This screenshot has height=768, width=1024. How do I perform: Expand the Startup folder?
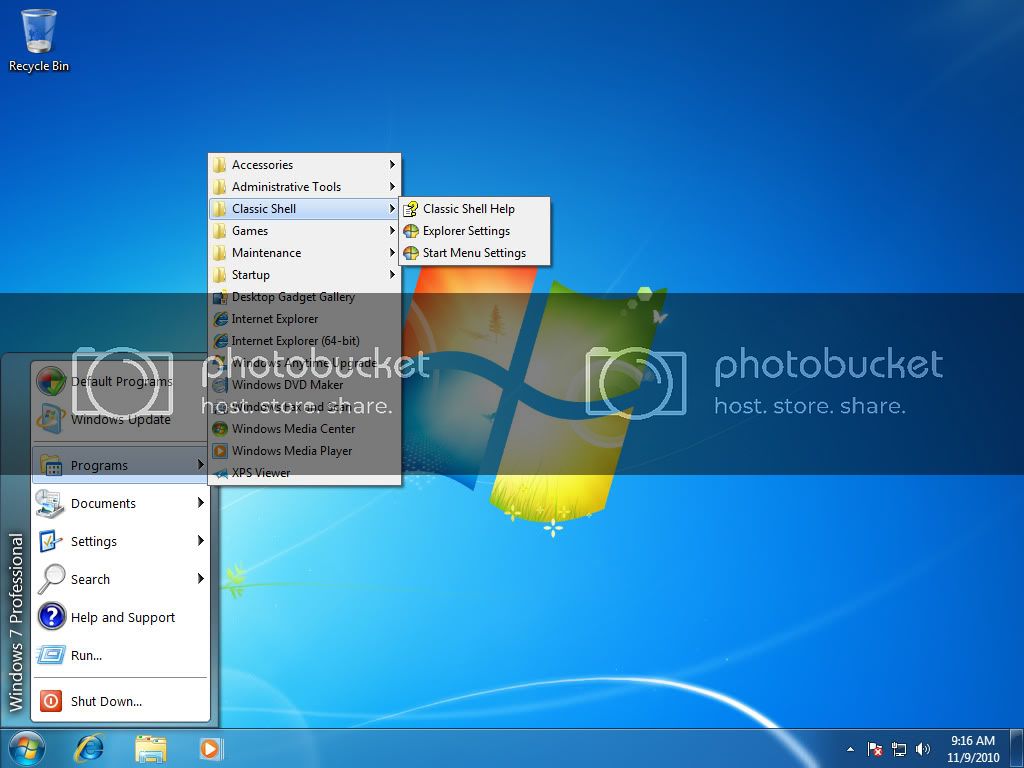[x=304, y=275]
